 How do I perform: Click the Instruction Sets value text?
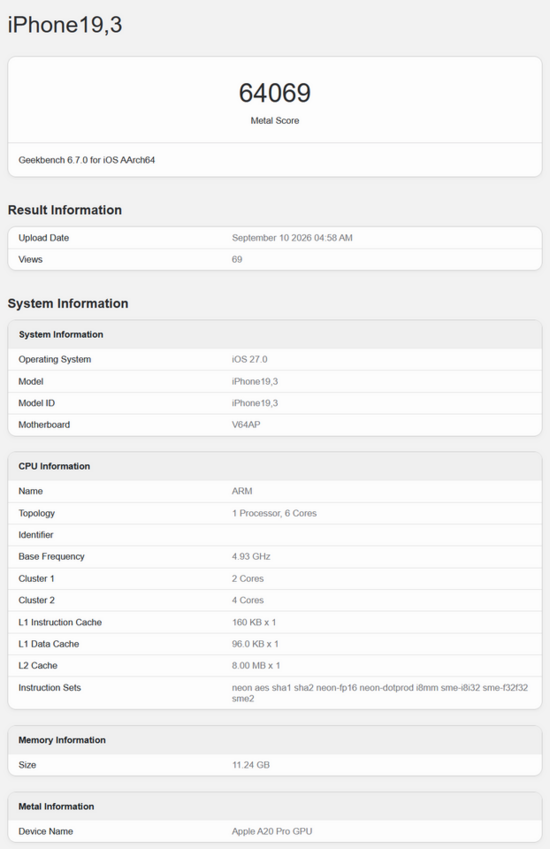click(x=380, y=693)
